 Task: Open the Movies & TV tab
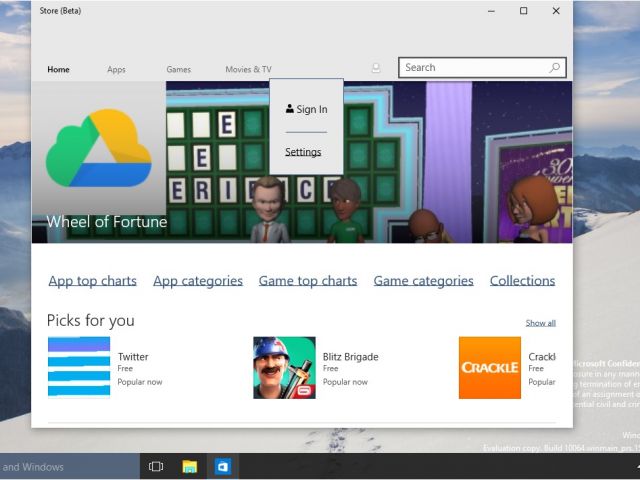click(248, 70)
